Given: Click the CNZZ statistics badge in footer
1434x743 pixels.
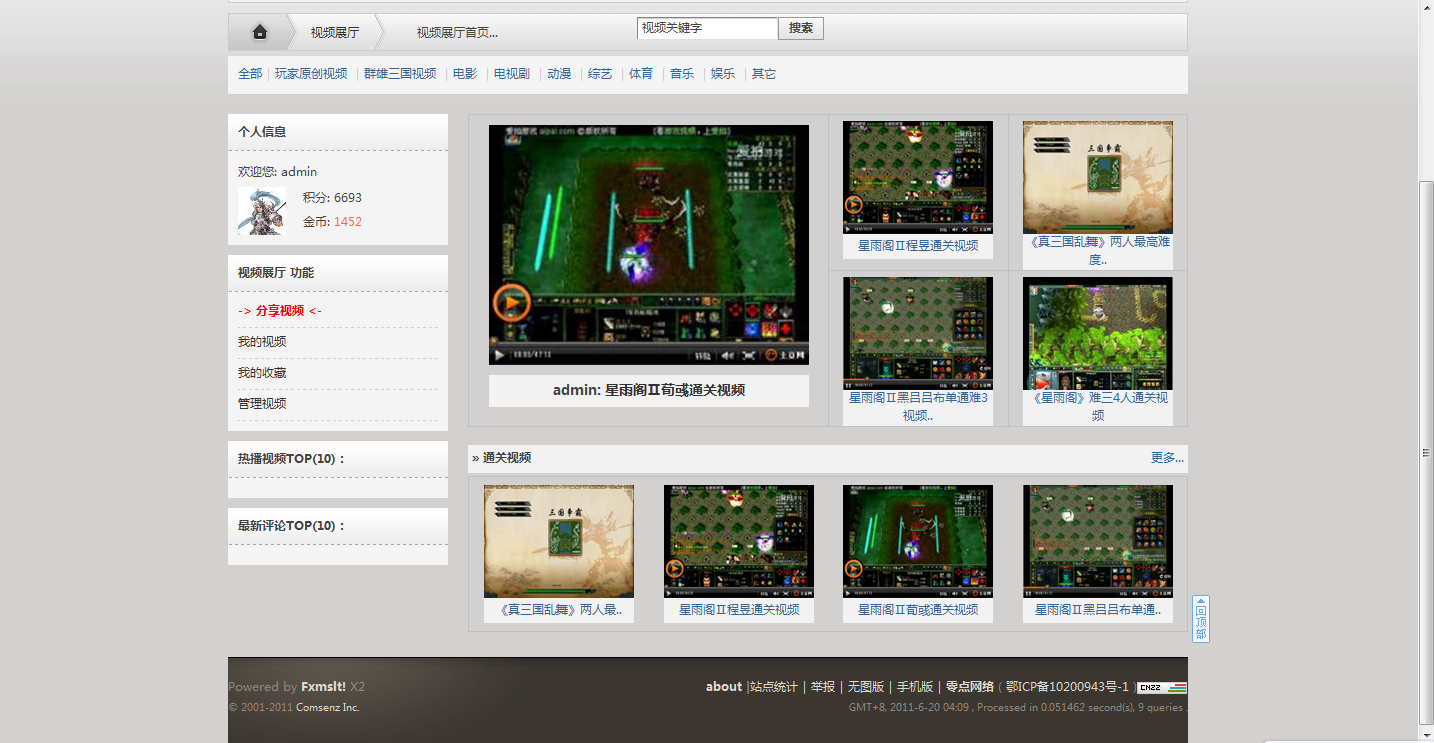Looking at the screenshot, I should click(x=1162, y=687).
